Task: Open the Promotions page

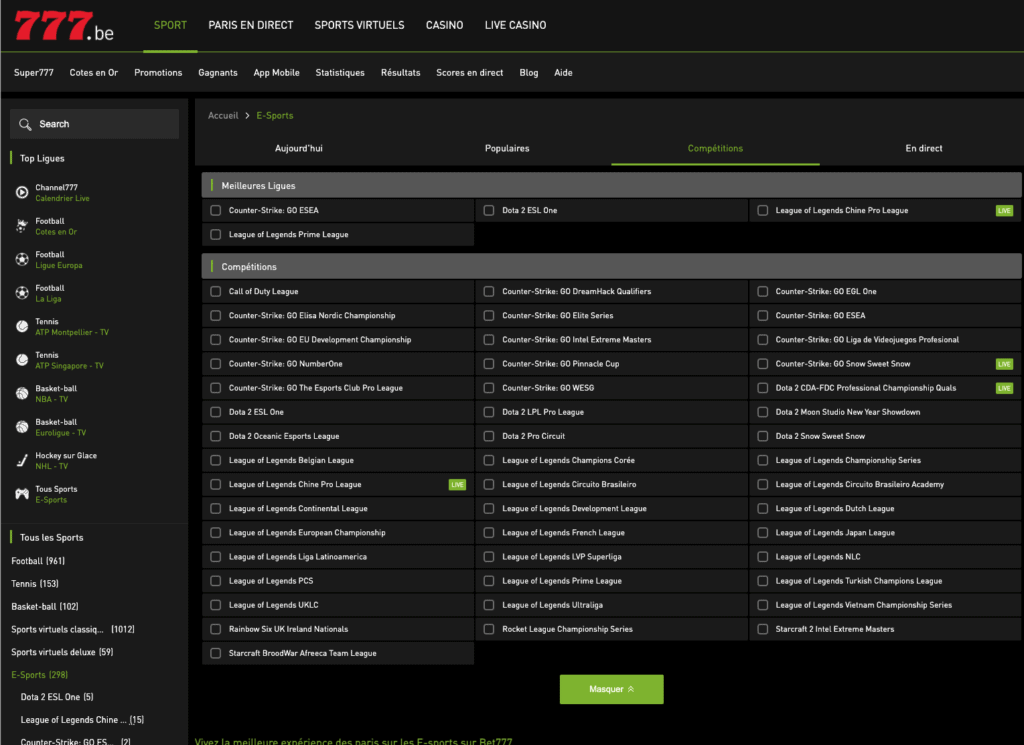Action: pyautogui.click(x=158, y=72)
